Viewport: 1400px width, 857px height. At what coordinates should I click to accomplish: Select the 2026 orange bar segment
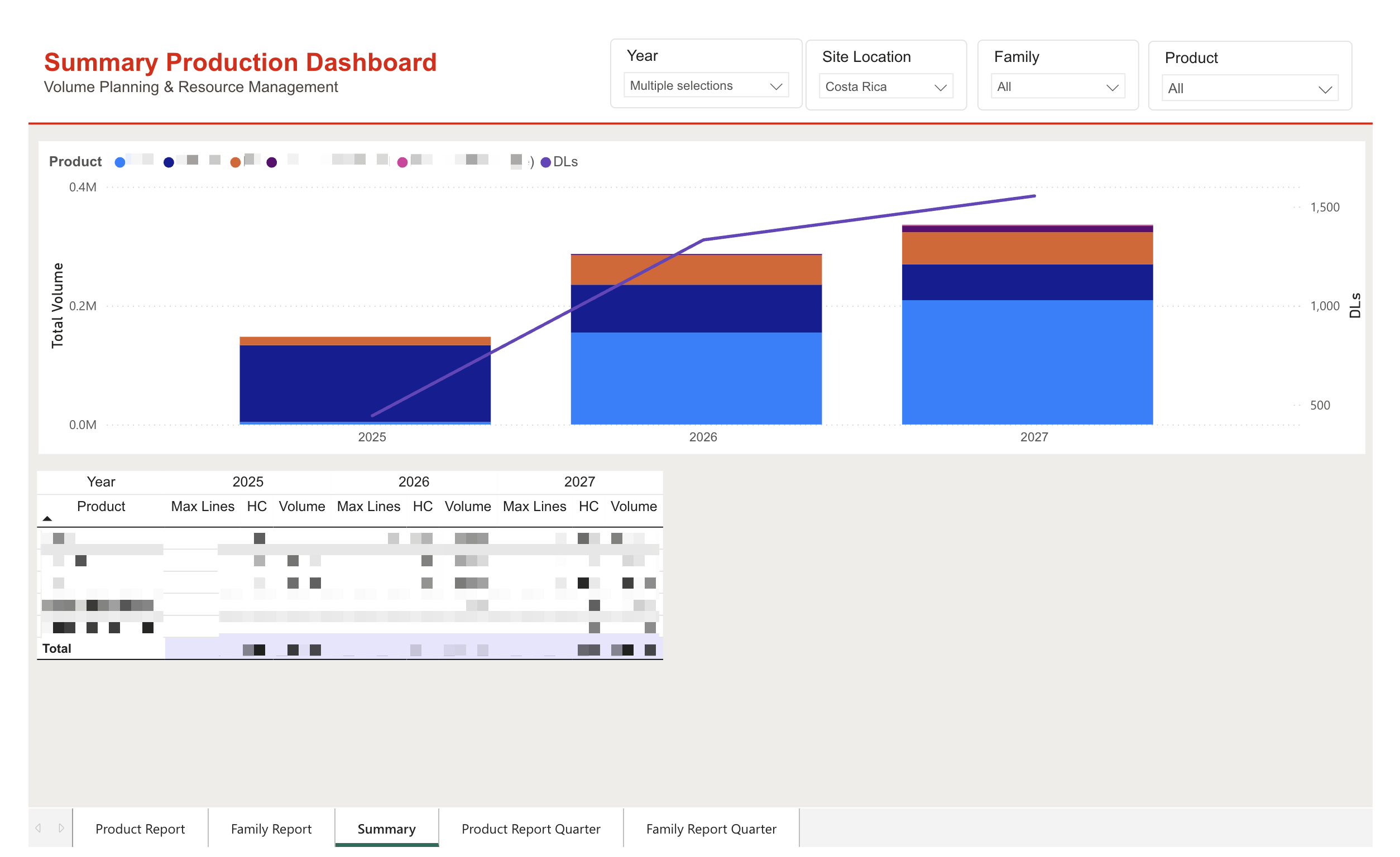[x=696, y=269]
